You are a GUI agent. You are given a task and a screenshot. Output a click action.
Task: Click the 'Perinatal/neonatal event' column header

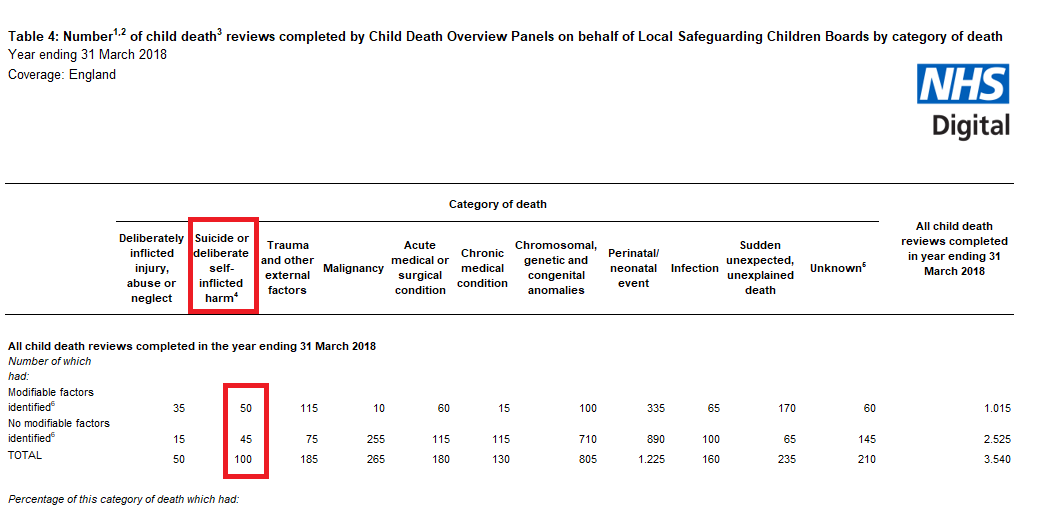tap(633, 268)
